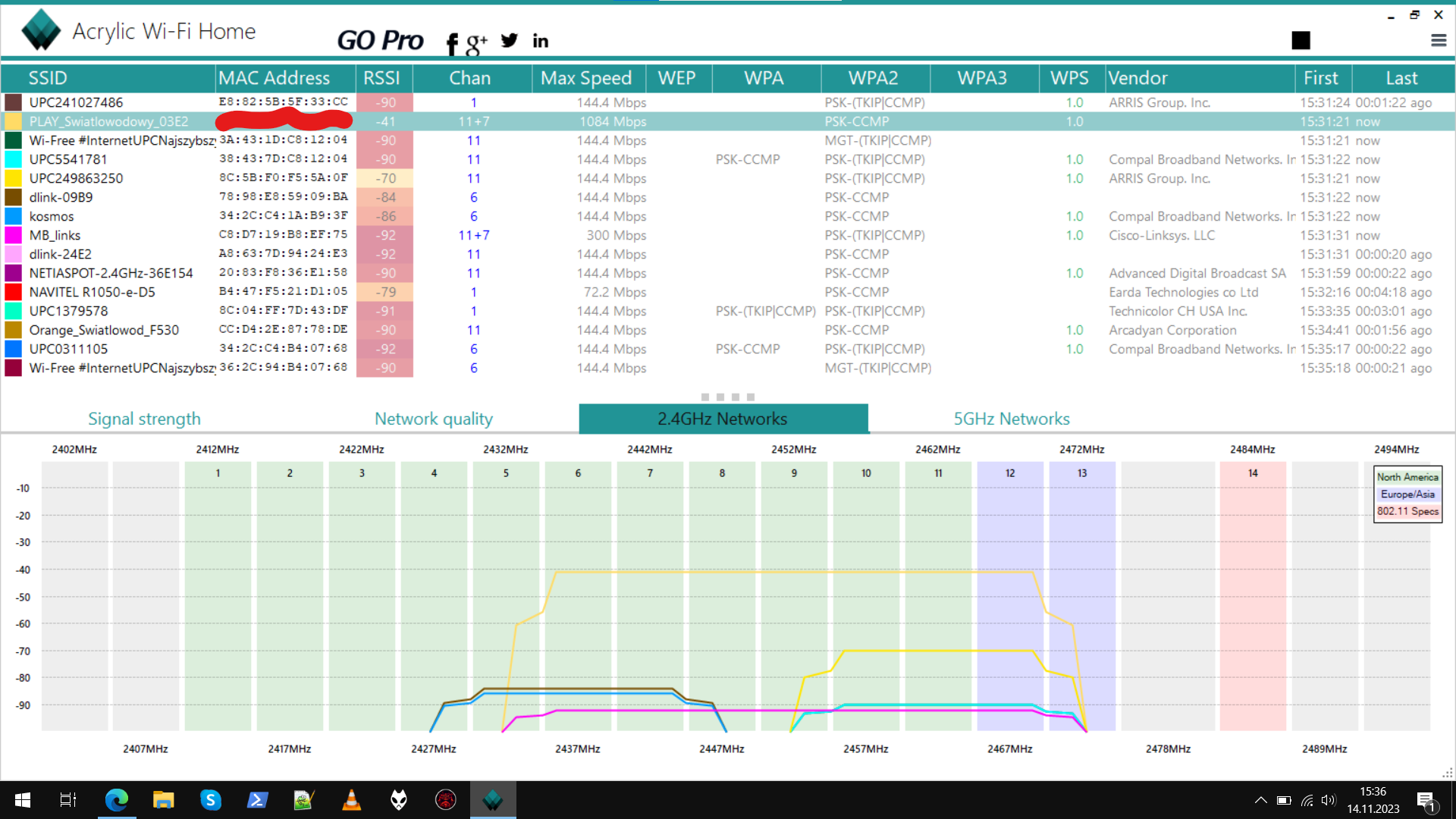Viewport: 1456px width, 819px height.
Task: Open PowerShell from the taskbar
Action: click(x=258, y=800)
